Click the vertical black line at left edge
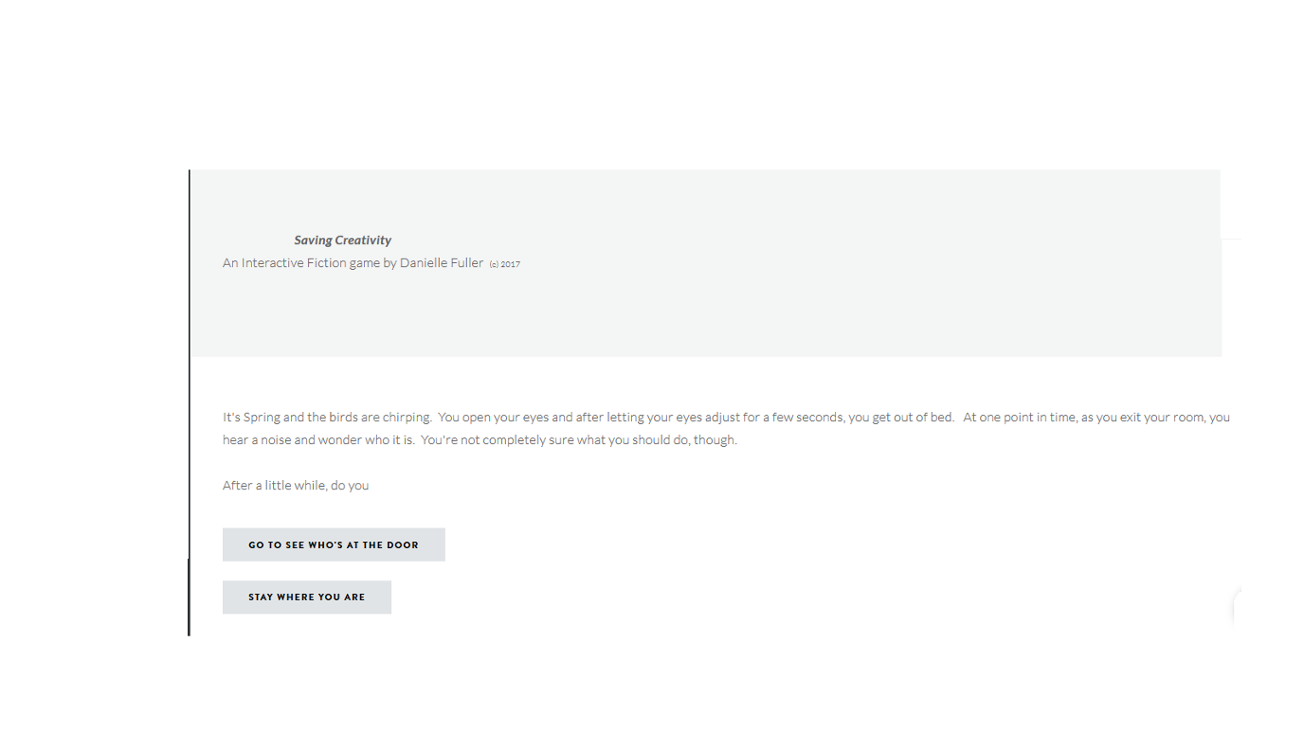This screenshot has height=731, width=1304. (x=189, y=400)
